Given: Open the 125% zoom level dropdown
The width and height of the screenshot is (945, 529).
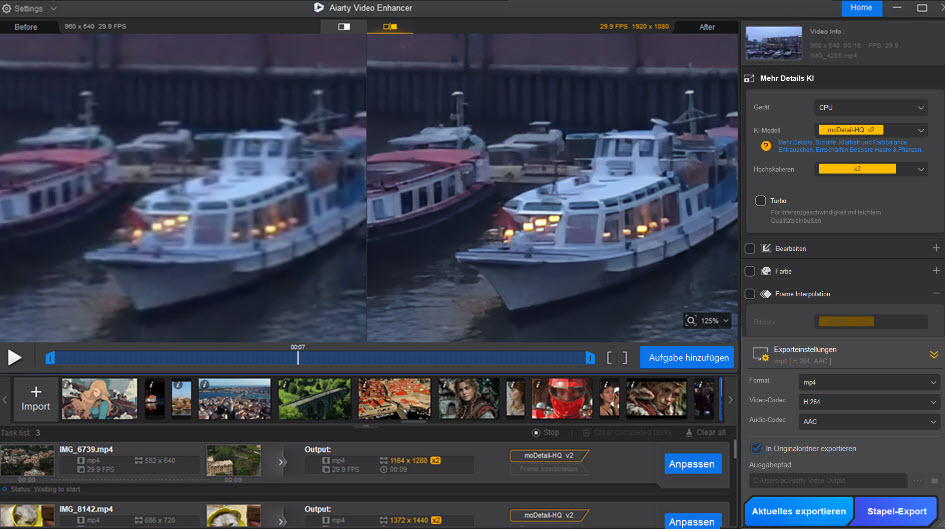Looking at the screenshot, I should (x=715, y=321).
